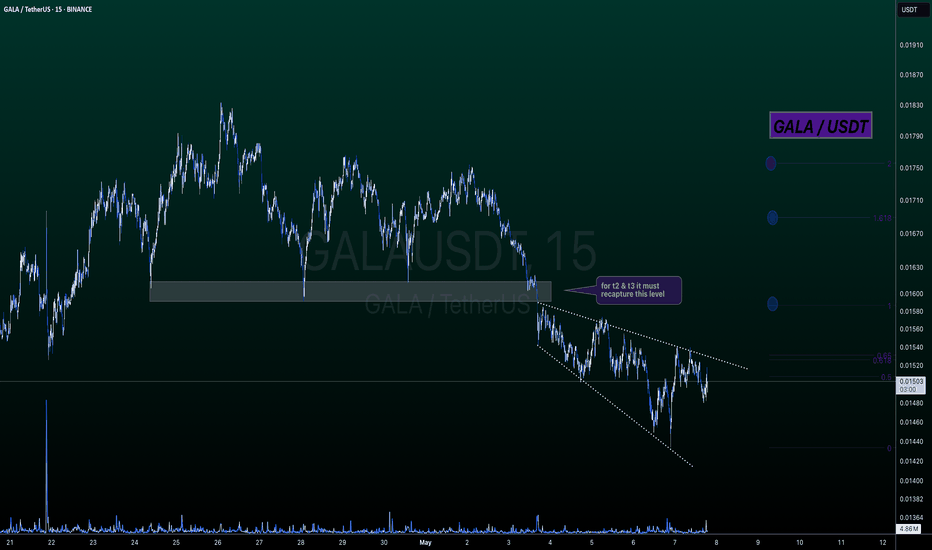The width and height of the screenshot is (932, 550).
Task: Click the 0.01830 price axis label
Action: click(911, 105)
